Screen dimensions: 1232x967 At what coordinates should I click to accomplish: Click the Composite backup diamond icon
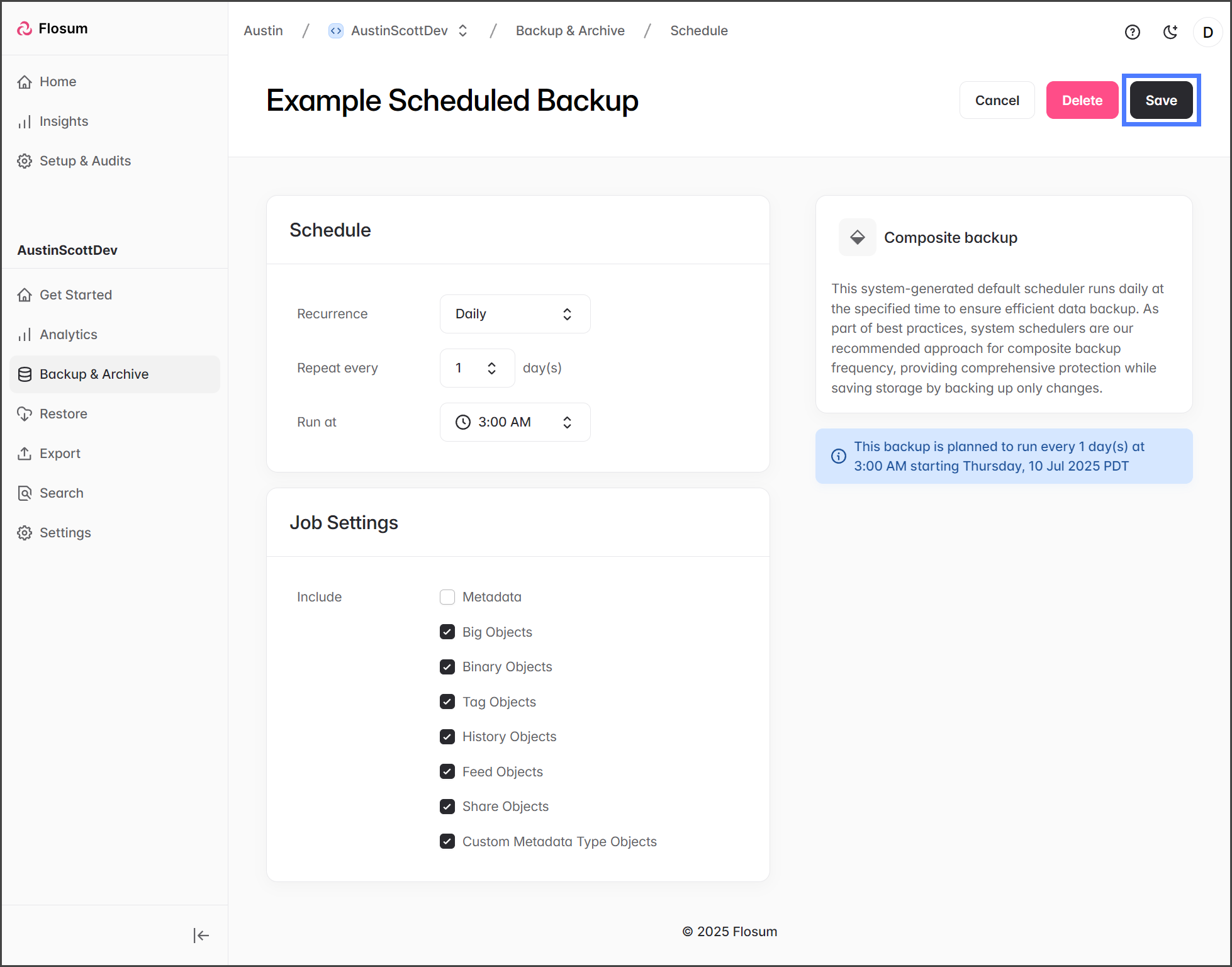[857, 237]
